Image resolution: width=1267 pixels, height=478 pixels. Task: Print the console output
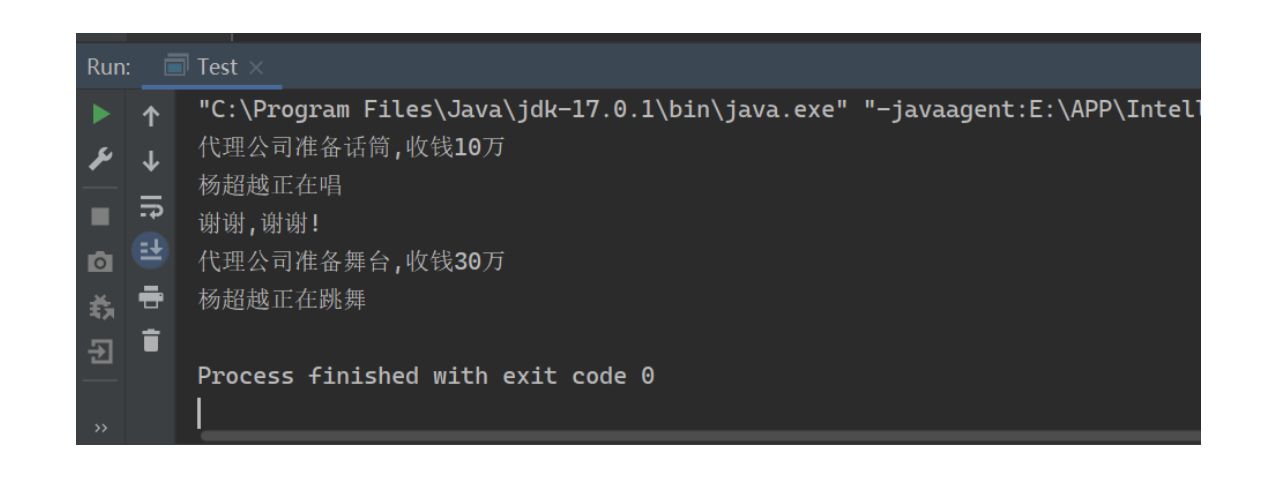click(151, 295)
